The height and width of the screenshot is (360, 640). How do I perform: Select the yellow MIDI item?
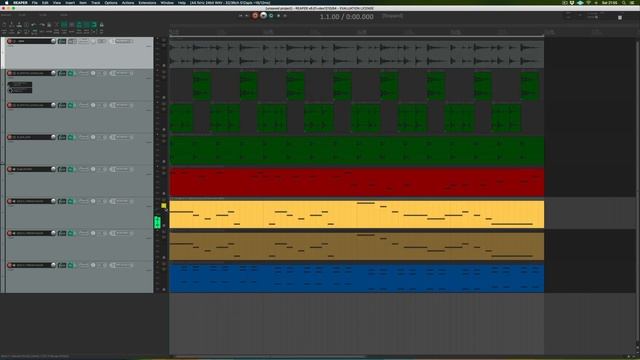(356, 214)
